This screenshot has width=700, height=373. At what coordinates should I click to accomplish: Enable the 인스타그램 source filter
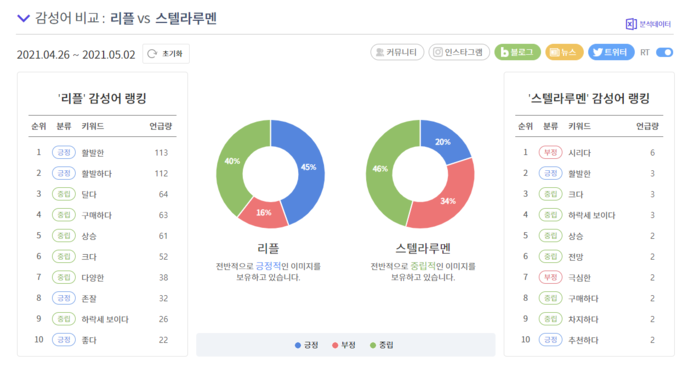pyautogui.click(x=459, y=52)
